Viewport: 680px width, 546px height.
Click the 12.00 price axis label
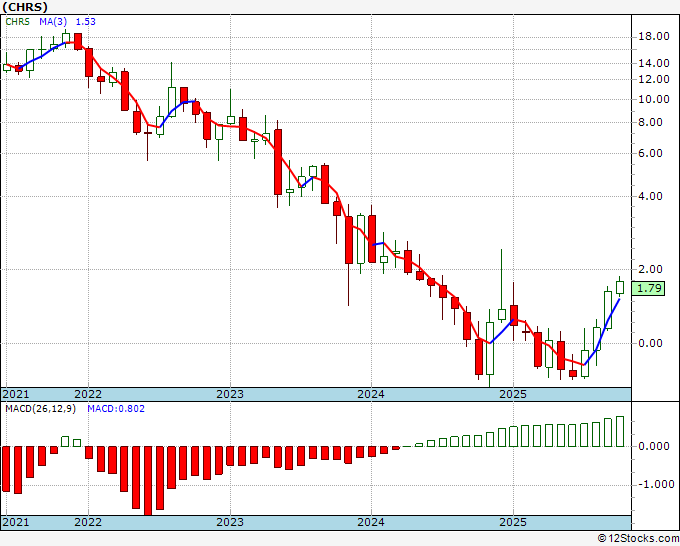(654, 79)
